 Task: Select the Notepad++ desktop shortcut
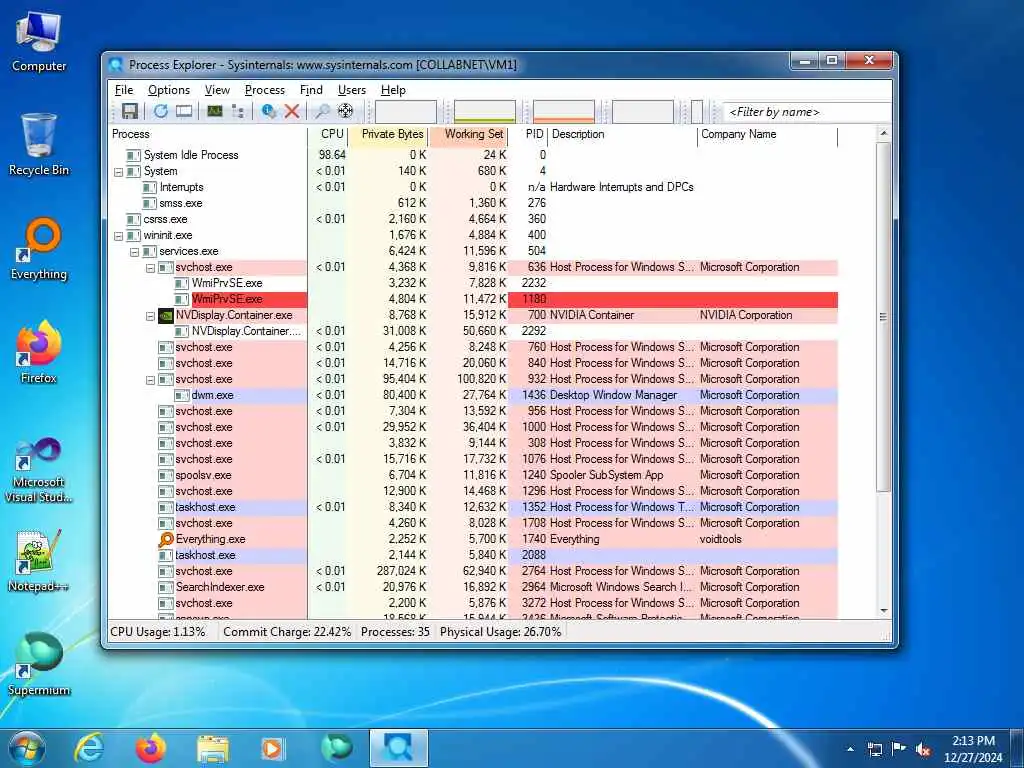(x=39, y=560)
